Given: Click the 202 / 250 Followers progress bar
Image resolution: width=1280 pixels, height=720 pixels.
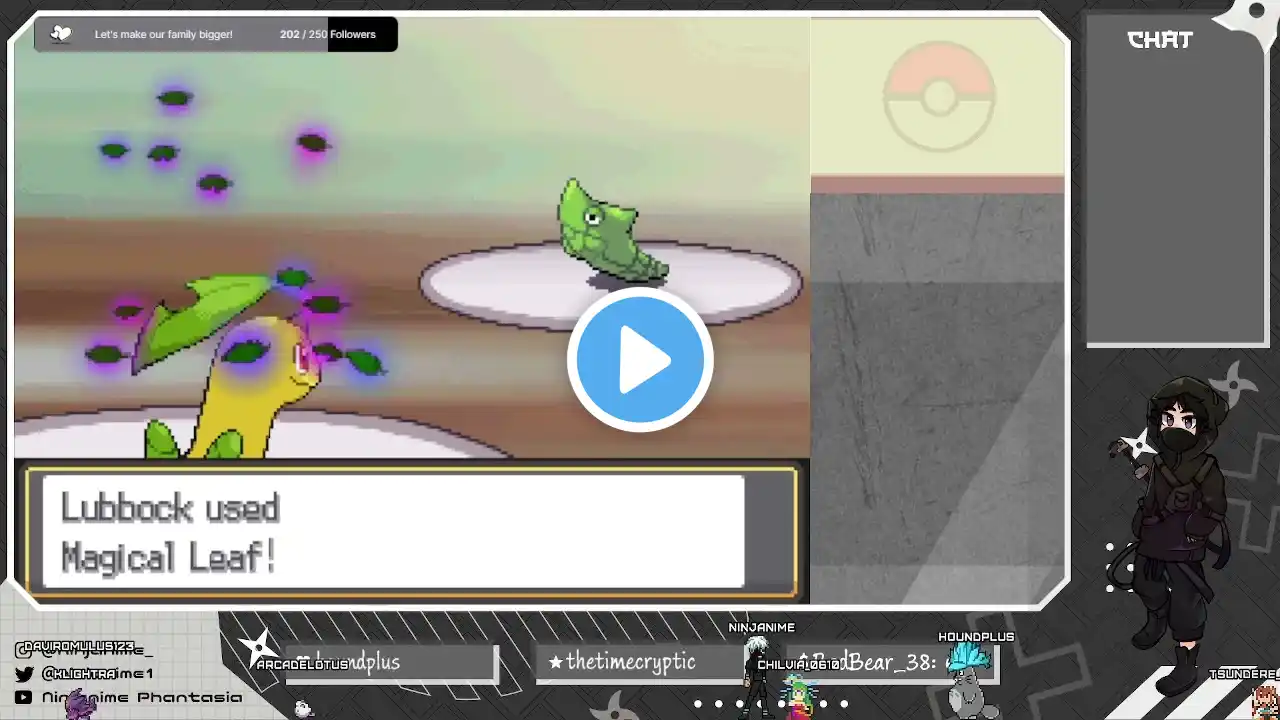Looking at the screenshot, I should [x=327, y=34].
